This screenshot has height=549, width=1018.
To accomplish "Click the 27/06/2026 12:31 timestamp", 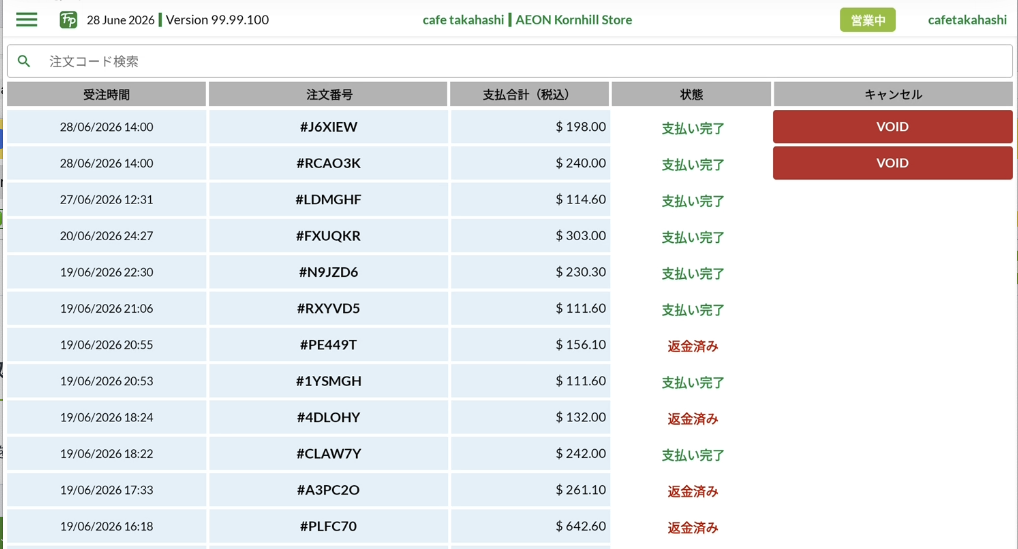I will (x=106, y=199).
